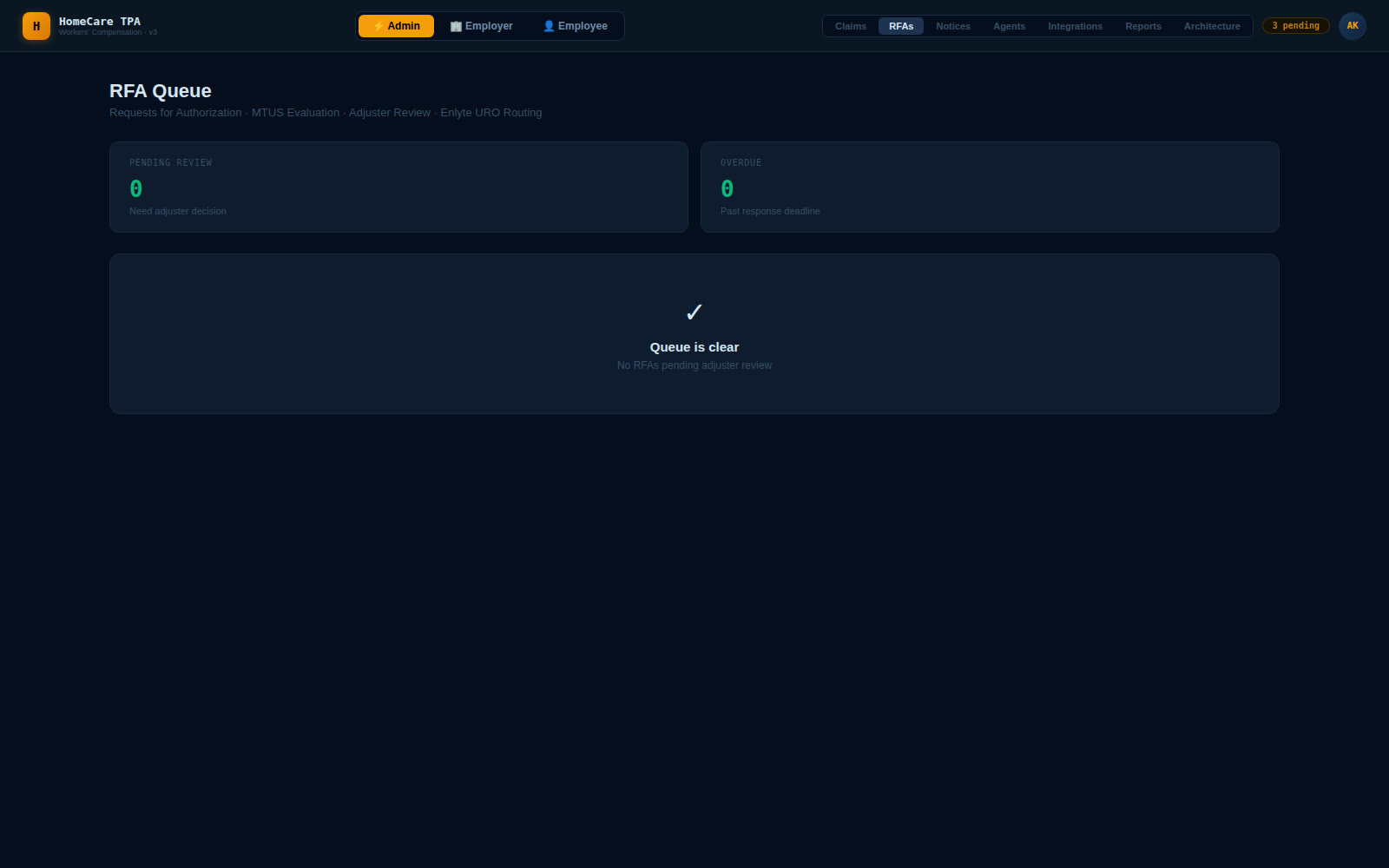Image resolution: width=1389 pixels, height=868 pixels.
Task: Open the Integrations tab
Action: 1075,26
